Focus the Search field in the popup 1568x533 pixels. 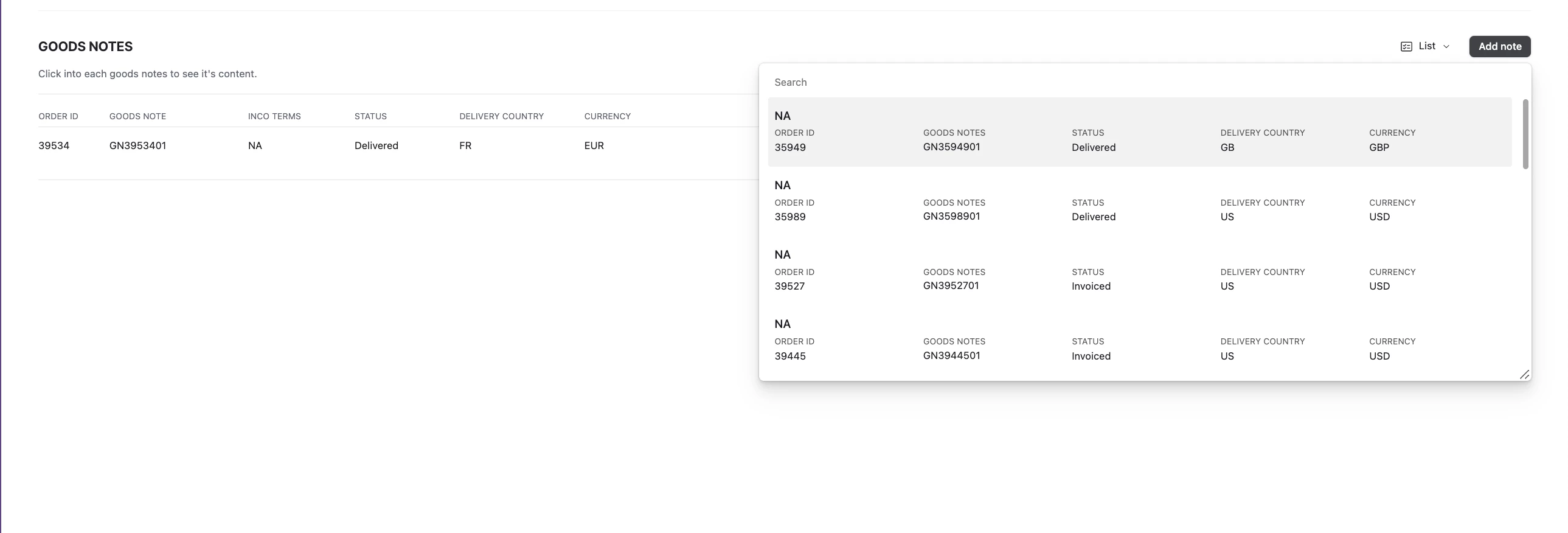pos(1144,82)
